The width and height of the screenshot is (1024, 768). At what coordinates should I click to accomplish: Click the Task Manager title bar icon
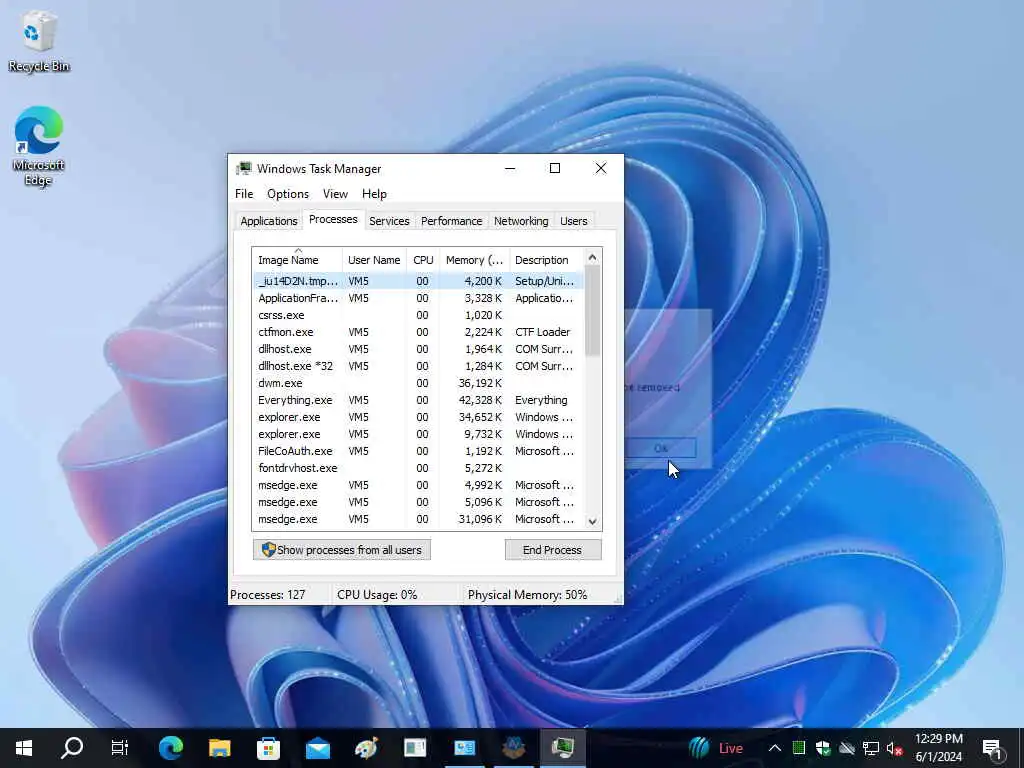pyautogui.click(x=244, y=168)
